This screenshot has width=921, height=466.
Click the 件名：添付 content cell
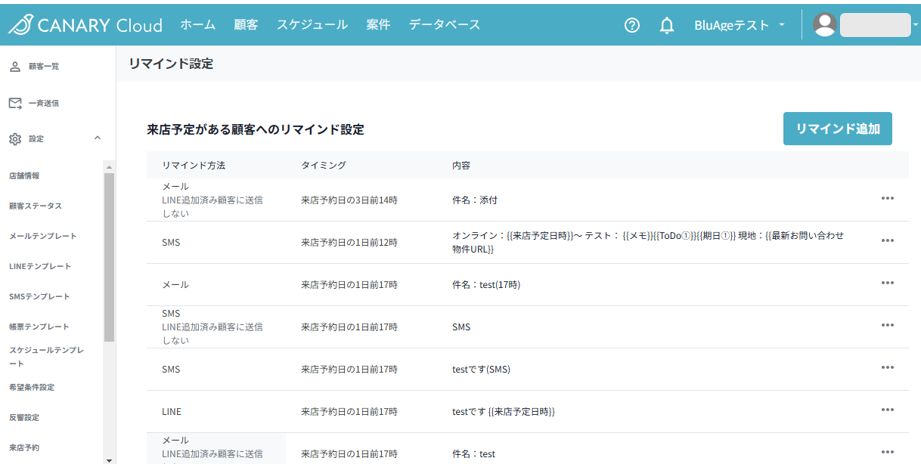[475, 200]
